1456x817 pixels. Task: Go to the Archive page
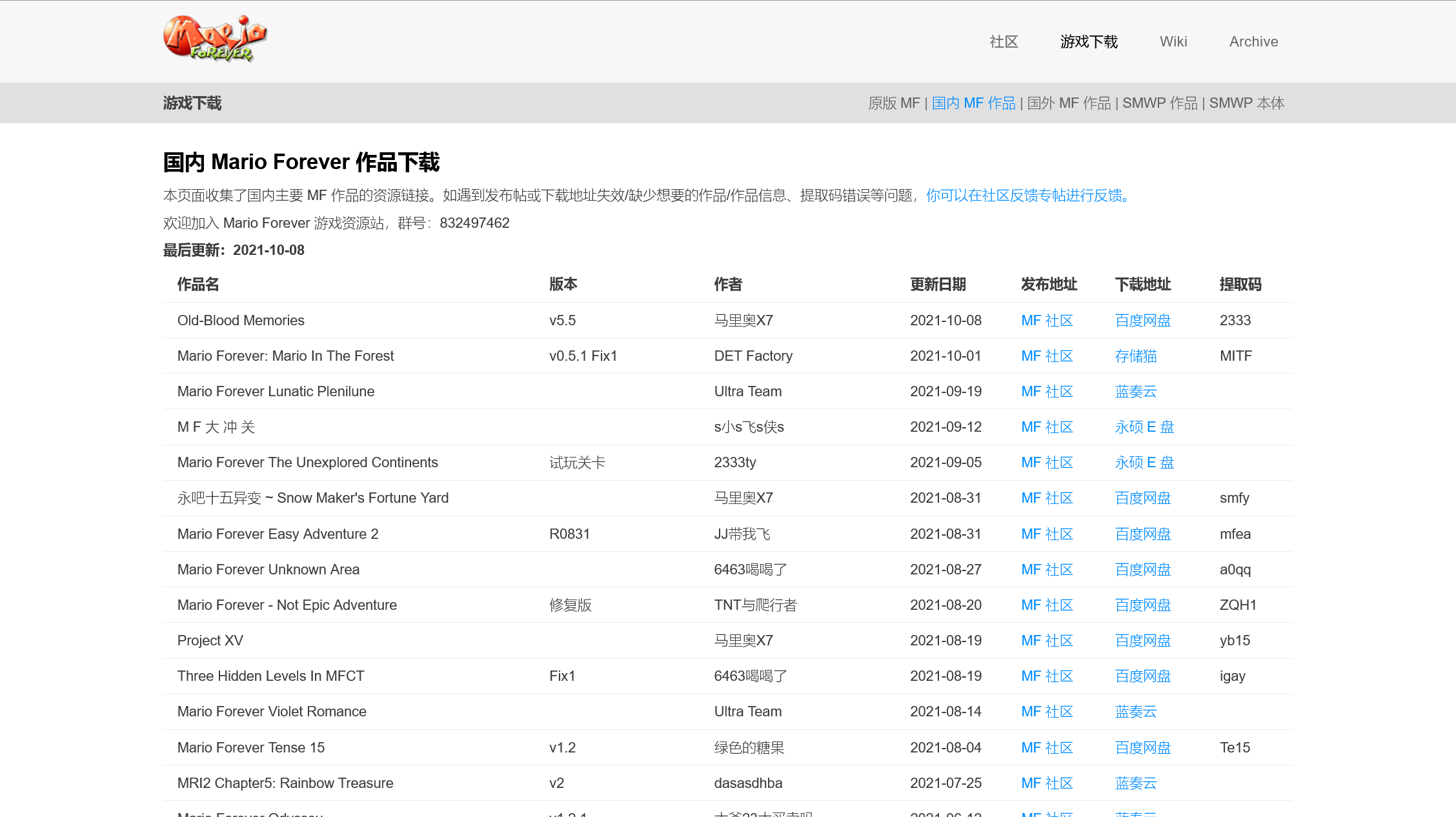(x=1253, y=42)
